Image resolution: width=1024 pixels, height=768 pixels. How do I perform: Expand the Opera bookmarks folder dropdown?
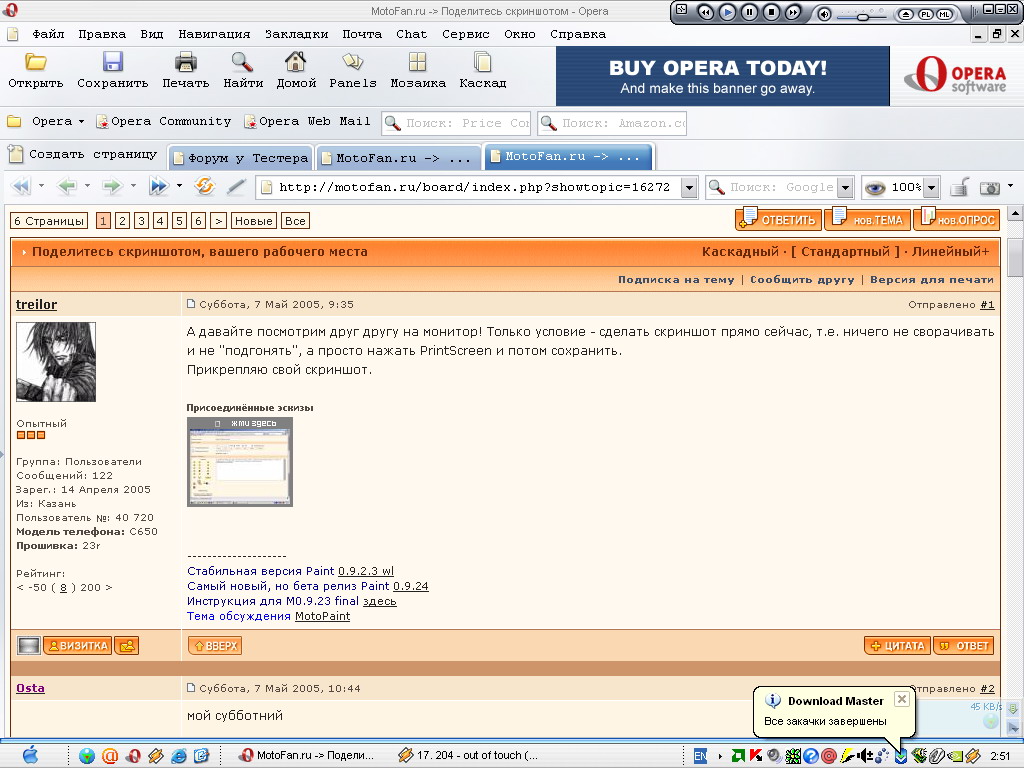coord(82,121)
